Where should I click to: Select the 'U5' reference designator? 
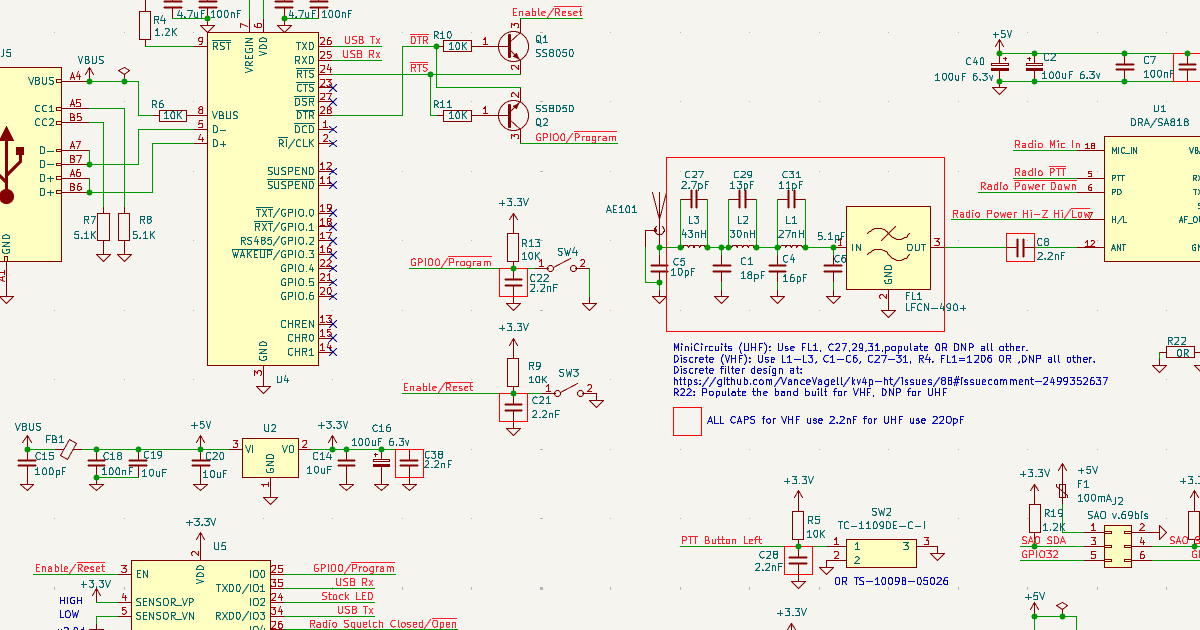(x=220, y=547)
